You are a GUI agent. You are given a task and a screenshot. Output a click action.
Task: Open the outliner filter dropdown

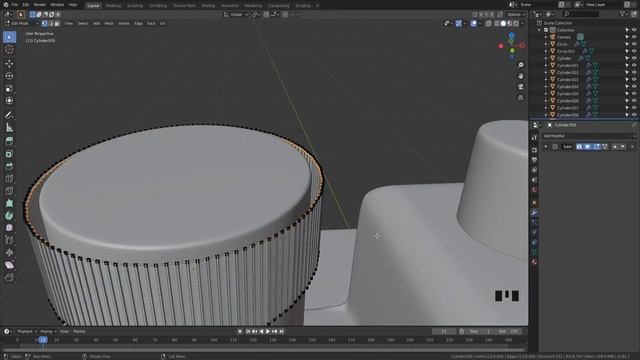pyautogui.click(x=624, y=14)
